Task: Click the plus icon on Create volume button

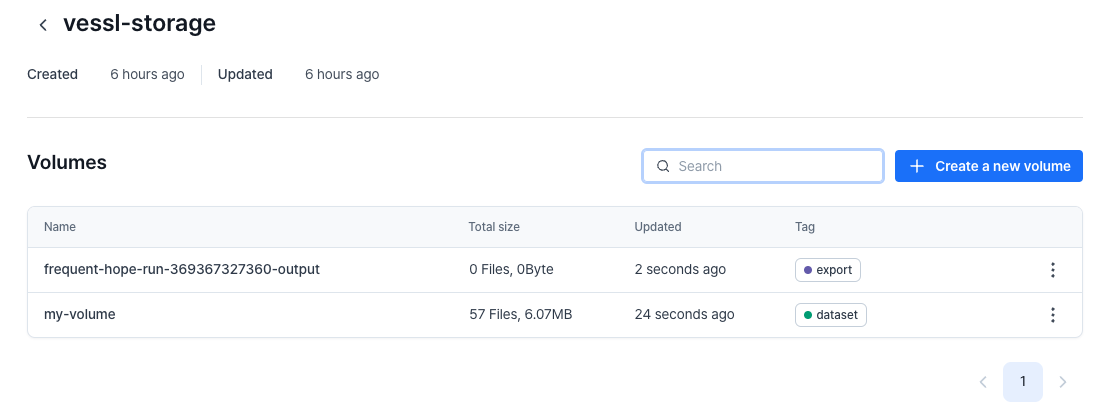Action: click(916, 166)
